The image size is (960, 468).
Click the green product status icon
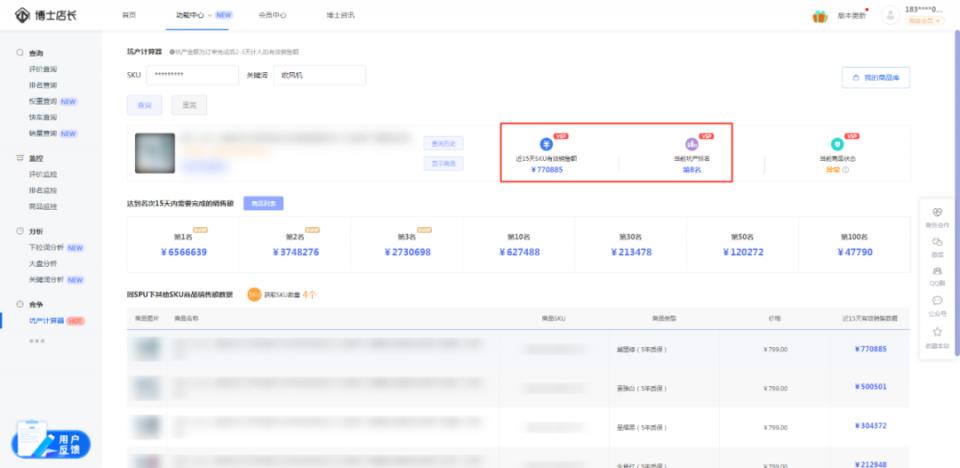pos(837,144)
